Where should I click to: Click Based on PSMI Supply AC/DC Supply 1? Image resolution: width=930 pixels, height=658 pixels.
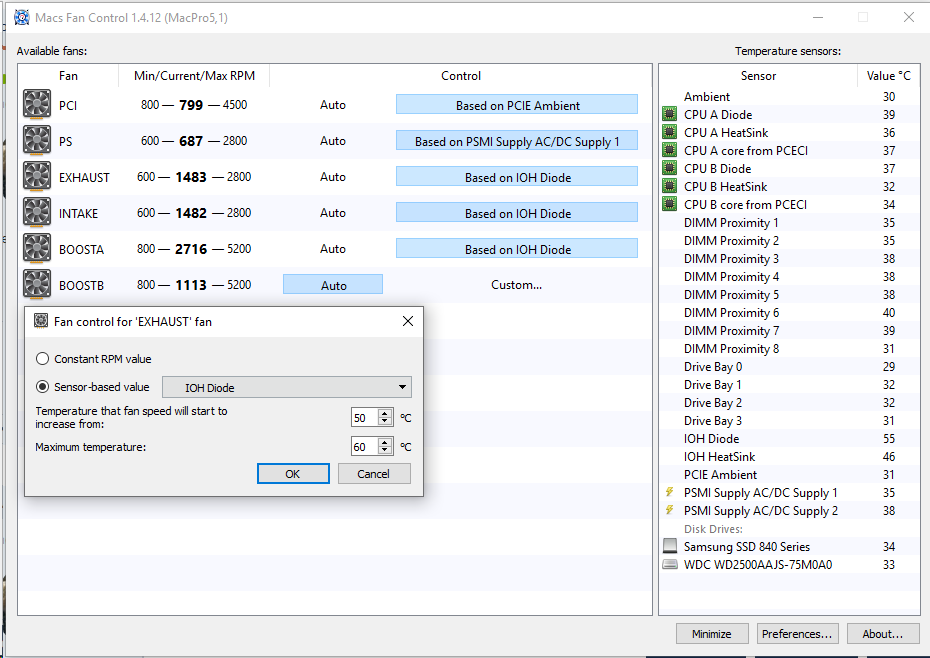[x=517, y=141]
